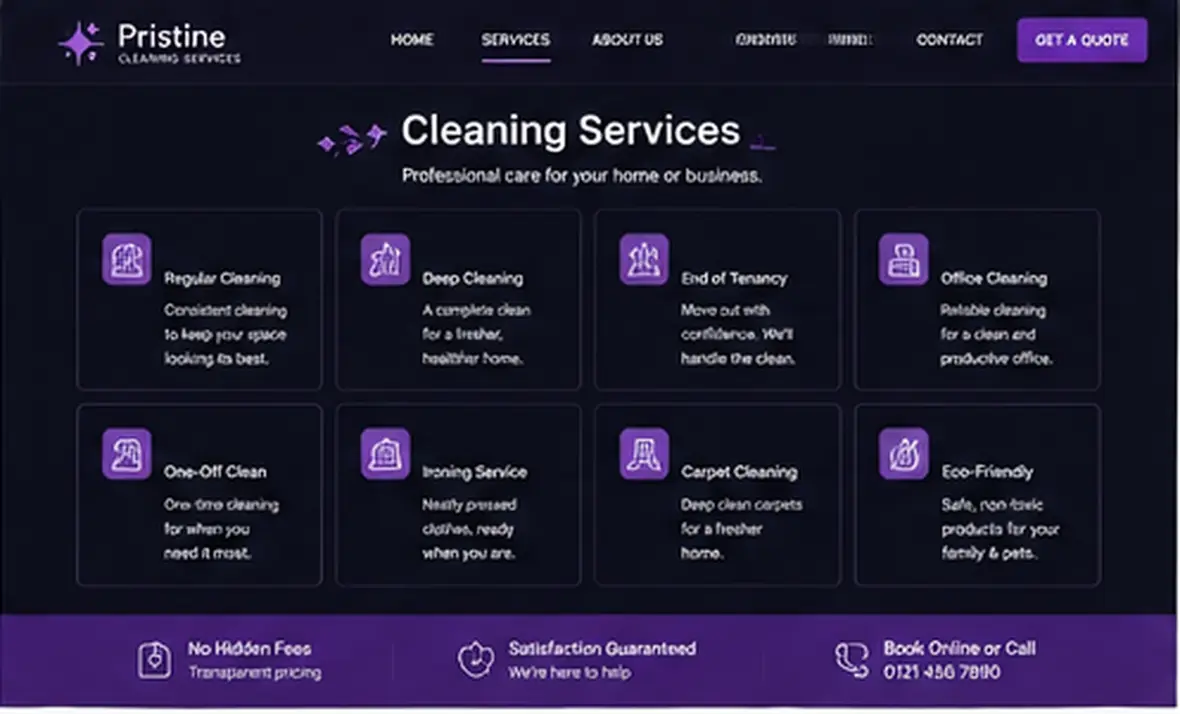Click the Pristine sparkle logo icon

tap(81, 43)
